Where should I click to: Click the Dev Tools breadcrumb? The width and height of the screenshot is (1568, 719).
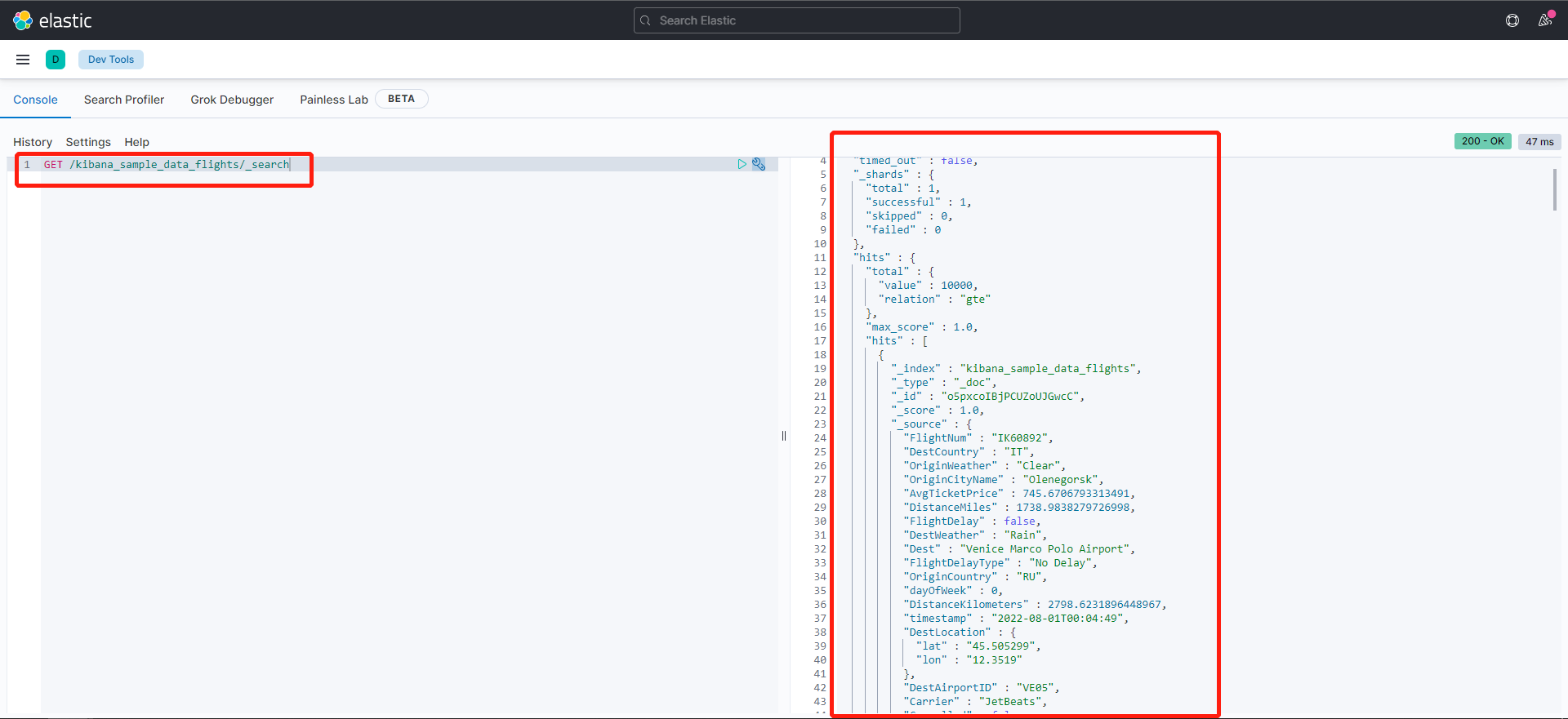tap(111, 60)
